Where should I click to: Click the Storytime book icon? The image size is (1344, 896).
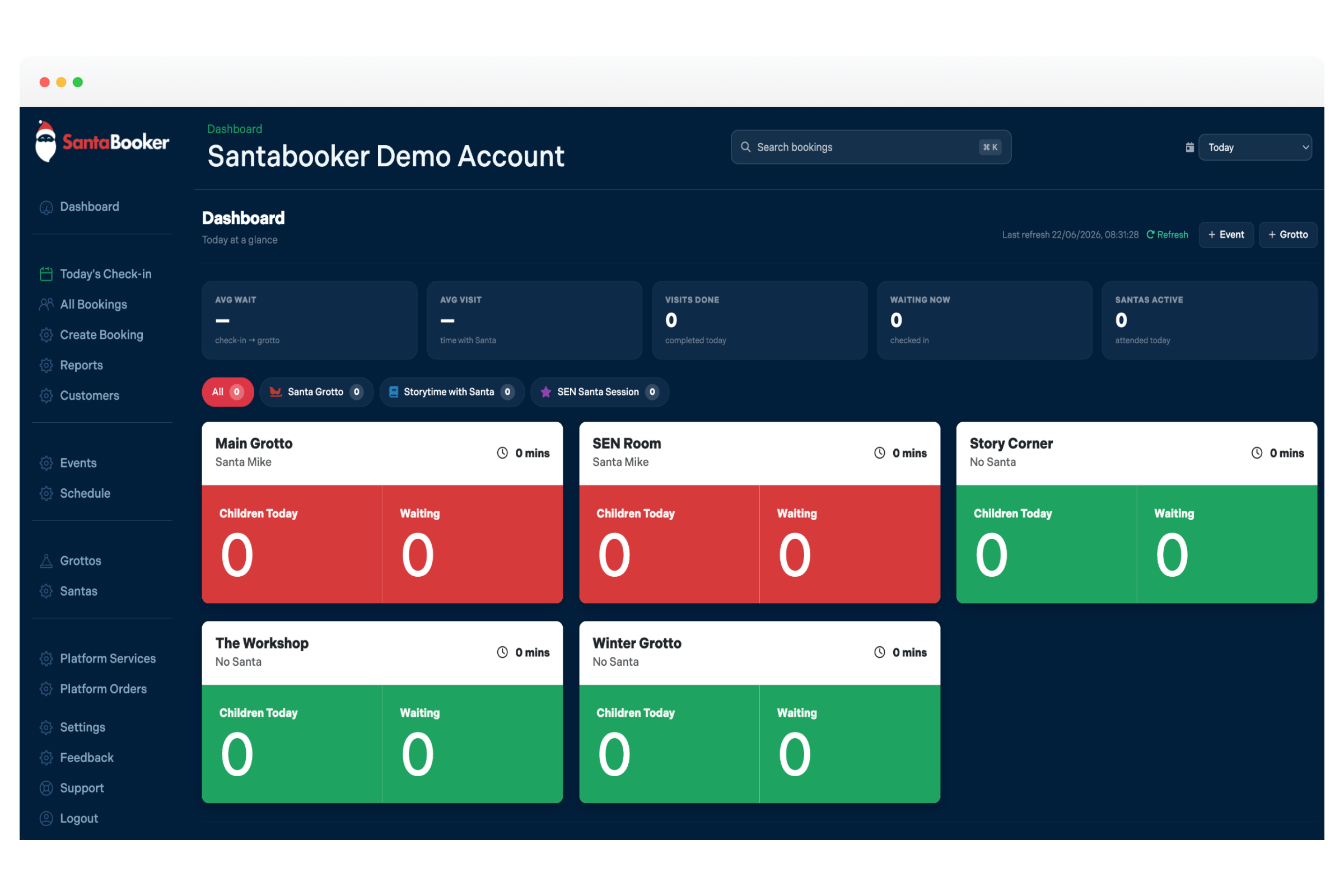394,392
